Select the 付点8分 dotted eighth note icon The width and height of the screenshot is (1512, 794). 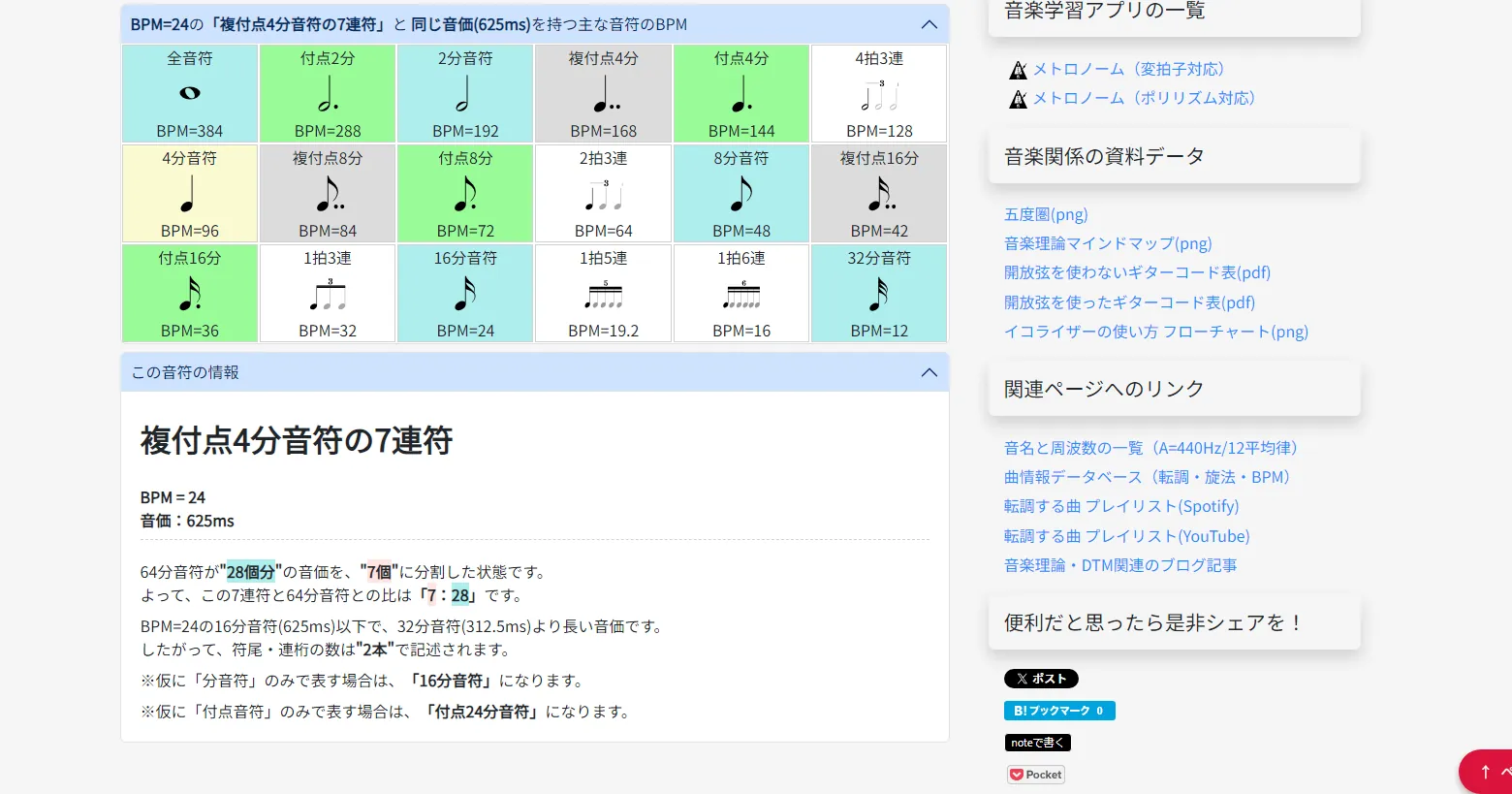click(x=466, y=194)
